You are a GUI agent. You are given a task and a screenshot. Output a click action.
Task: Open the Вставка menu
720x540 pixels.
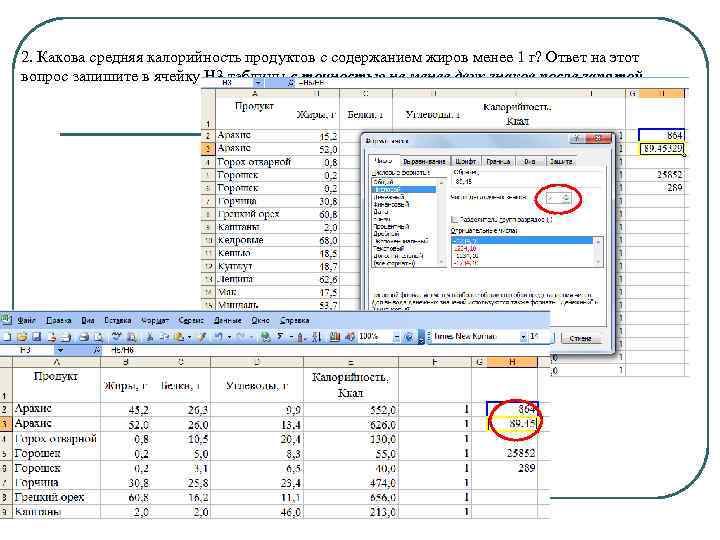point(118,320)
